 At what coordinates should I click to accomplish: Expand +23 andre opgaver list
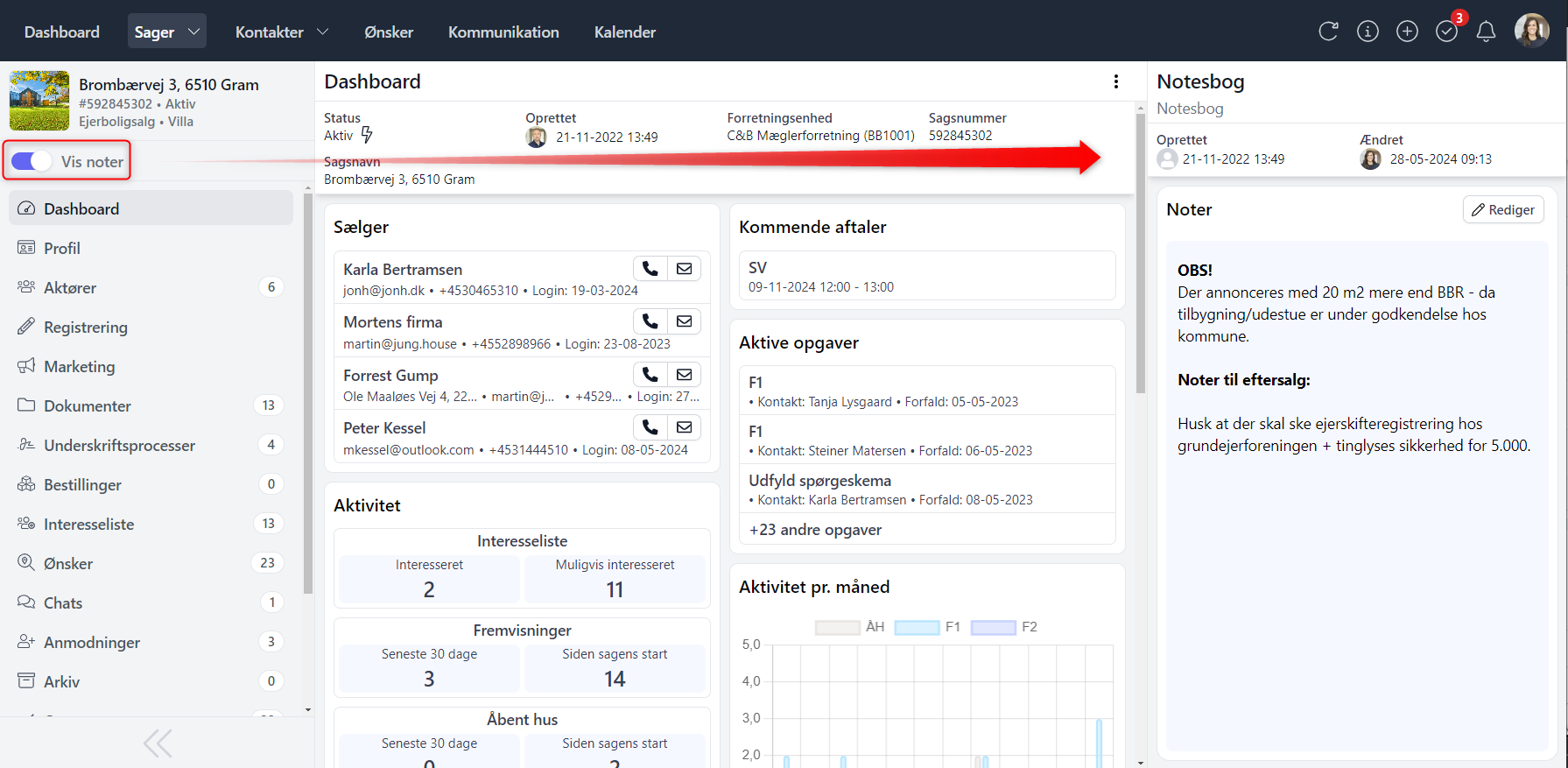tap(815, 530)
